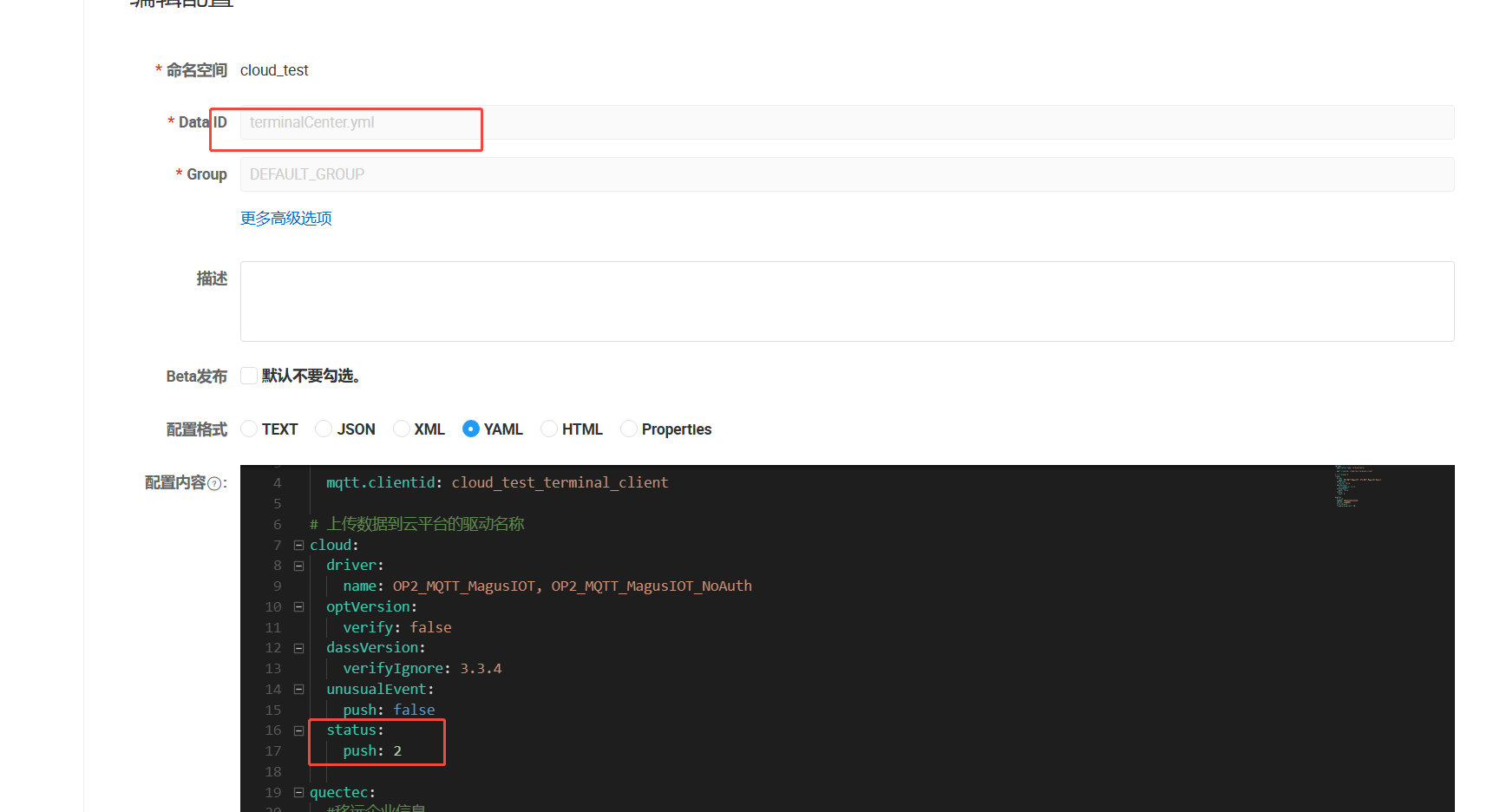
Task: Choose Properties as config format
Action: pyautogui.click(x=628, y=429)
